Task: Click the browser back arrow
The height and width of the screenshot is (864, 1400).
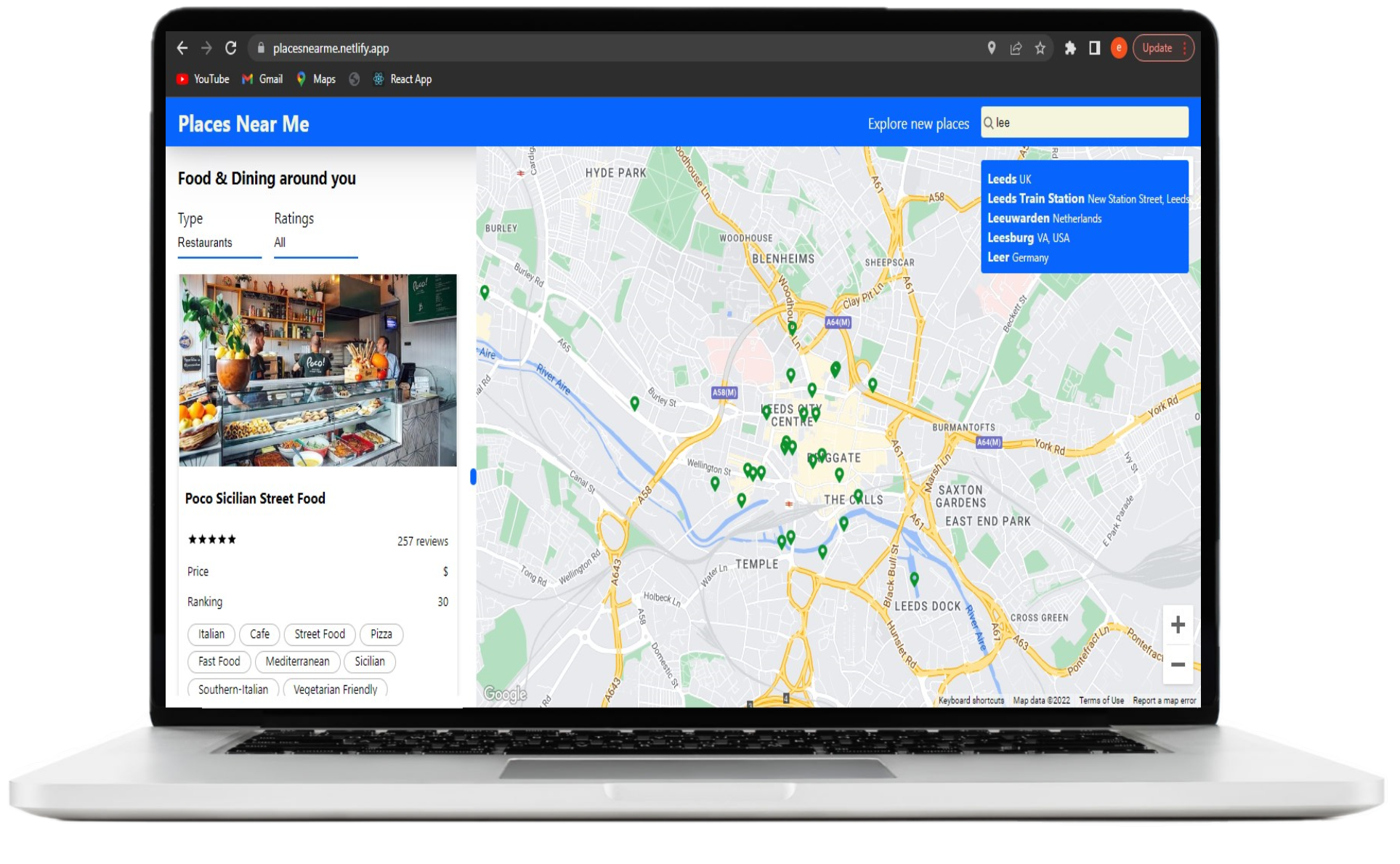Action: [x=182, y=48]
